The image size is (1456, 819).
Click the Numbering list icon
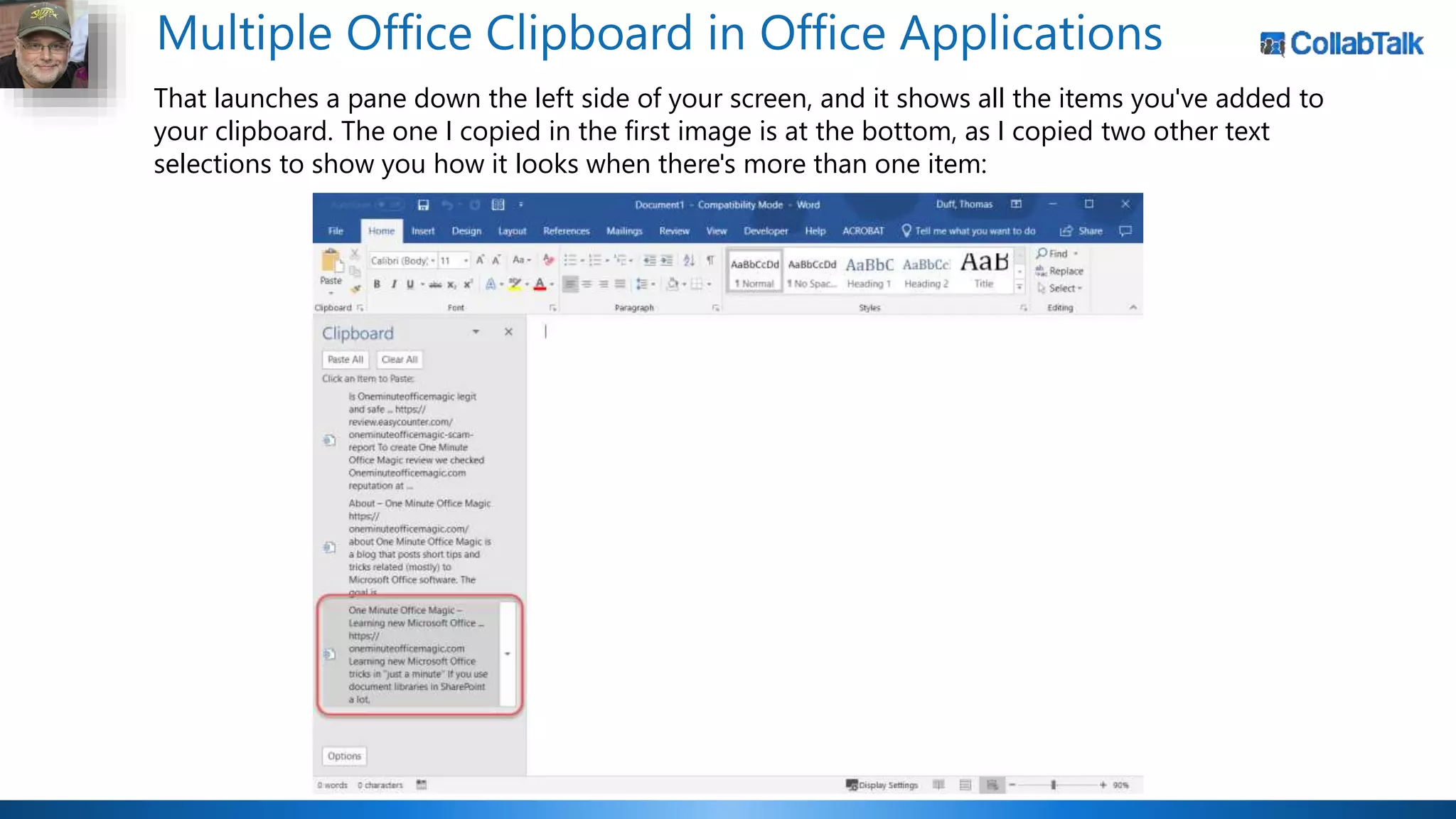595,260
